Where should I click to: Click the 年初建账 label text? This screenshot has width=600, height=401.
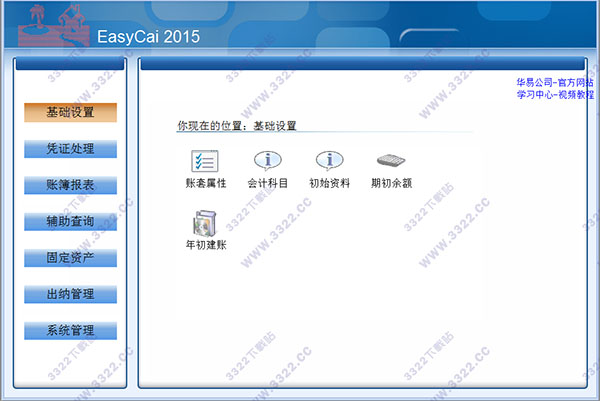(x=206, y=245)
